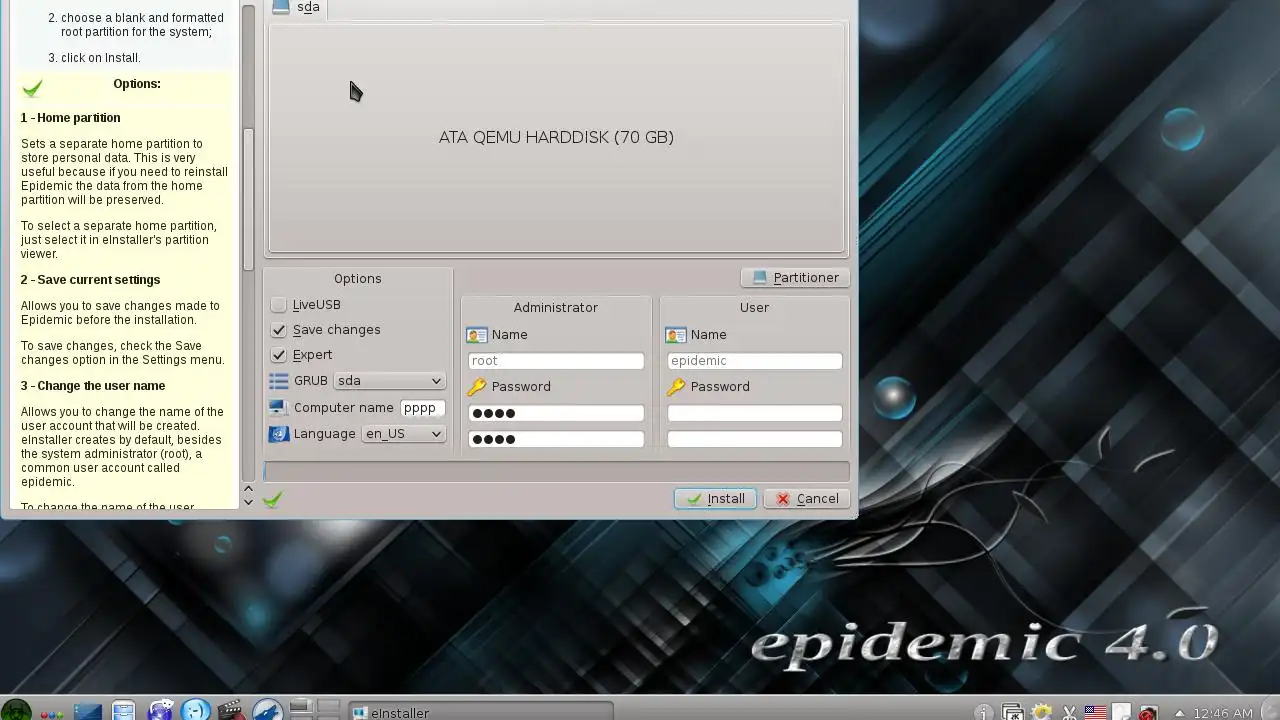Click the info notification tray icon
This screenshot has height=720, width=1280.
tap(984, 712)
